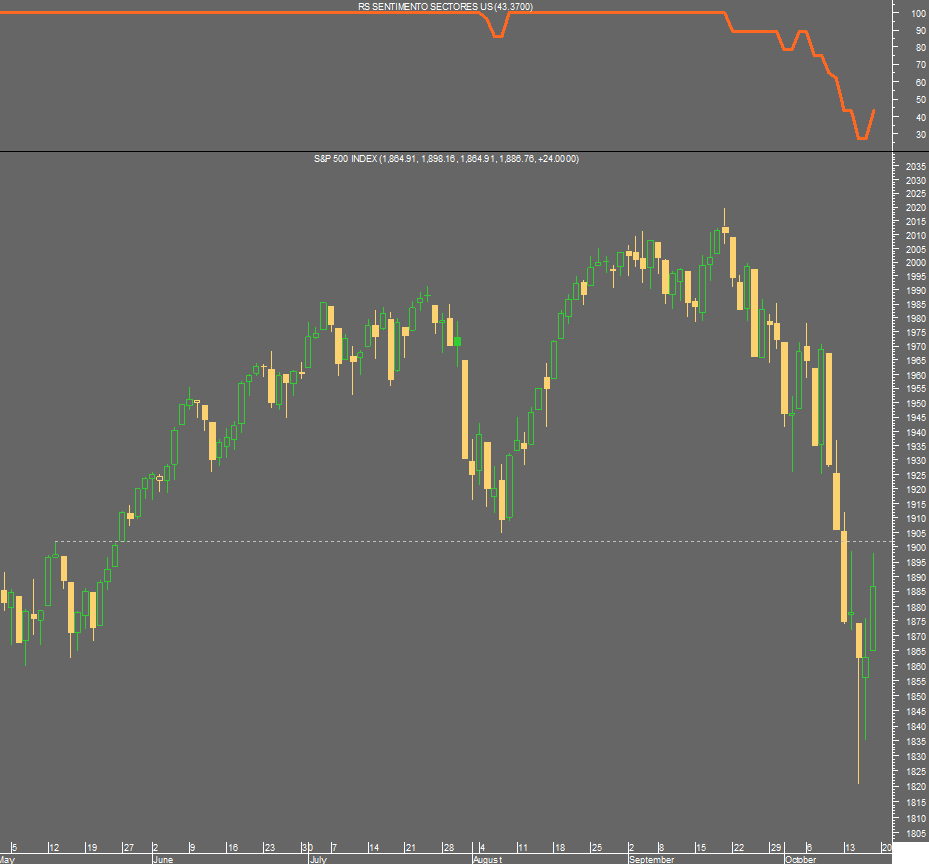This screenshot has height=864, width=929.
Task: Click the September month label
Action: [652, 859]
